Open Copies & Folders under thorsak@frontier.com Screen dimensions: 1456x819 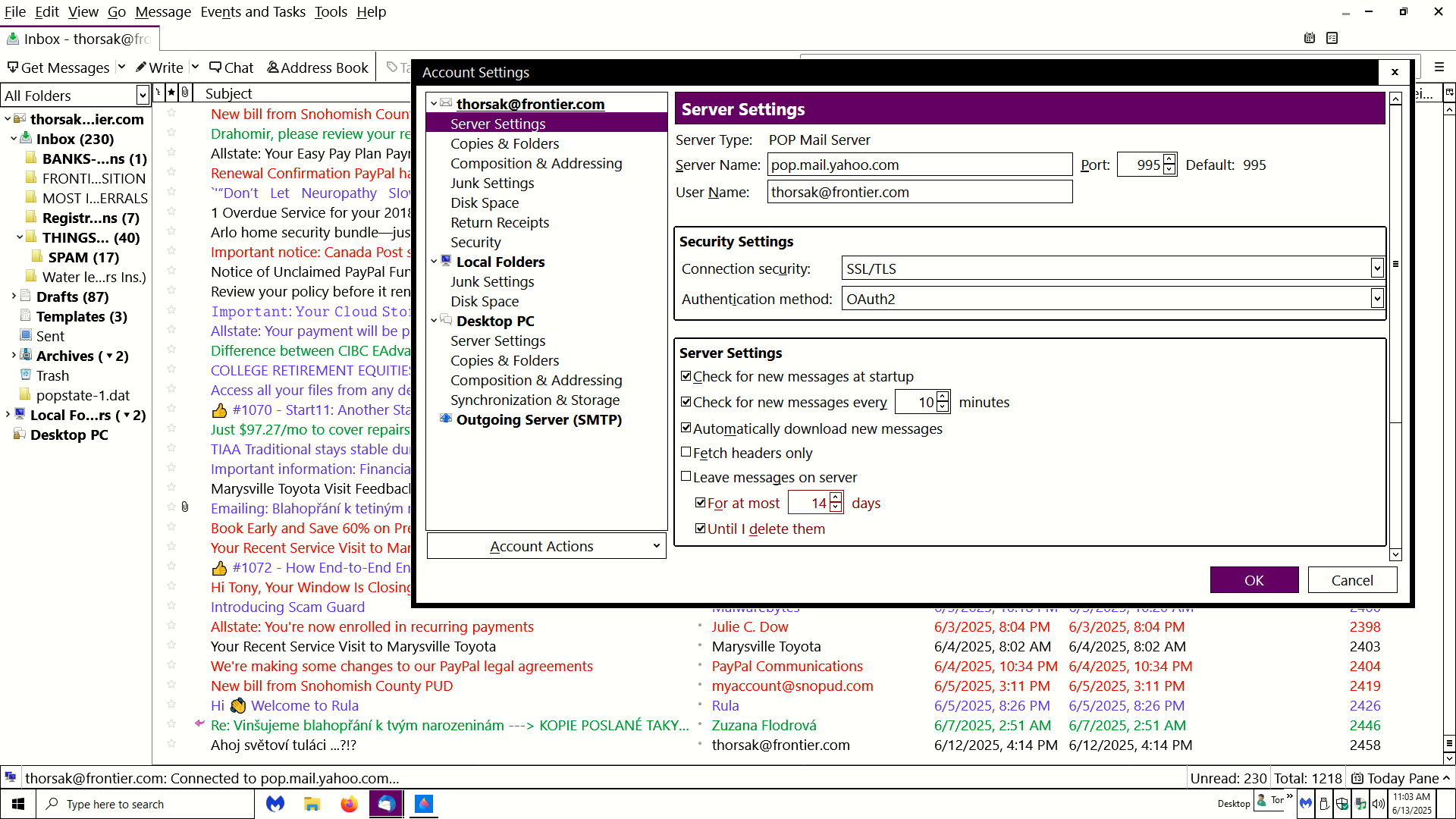[504, 143]
